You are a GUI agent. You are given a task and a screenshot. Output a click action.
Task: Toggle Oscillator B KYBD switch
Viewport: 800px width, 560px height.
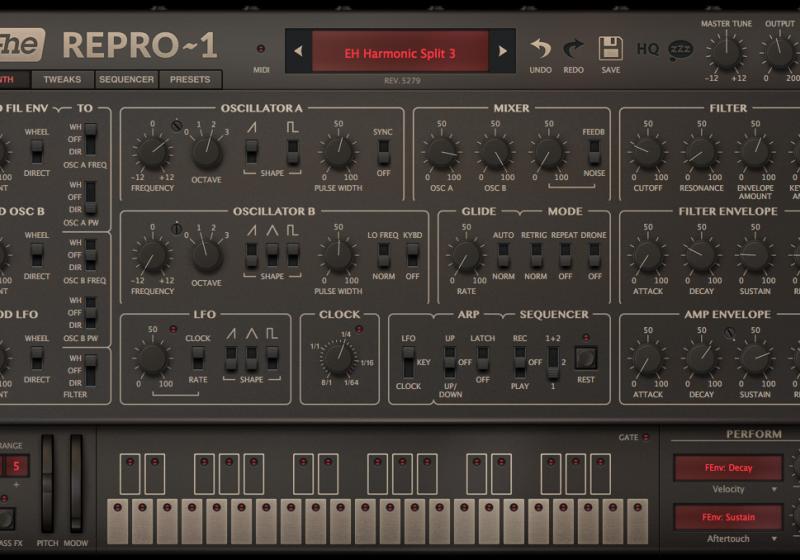coord(412,255)
